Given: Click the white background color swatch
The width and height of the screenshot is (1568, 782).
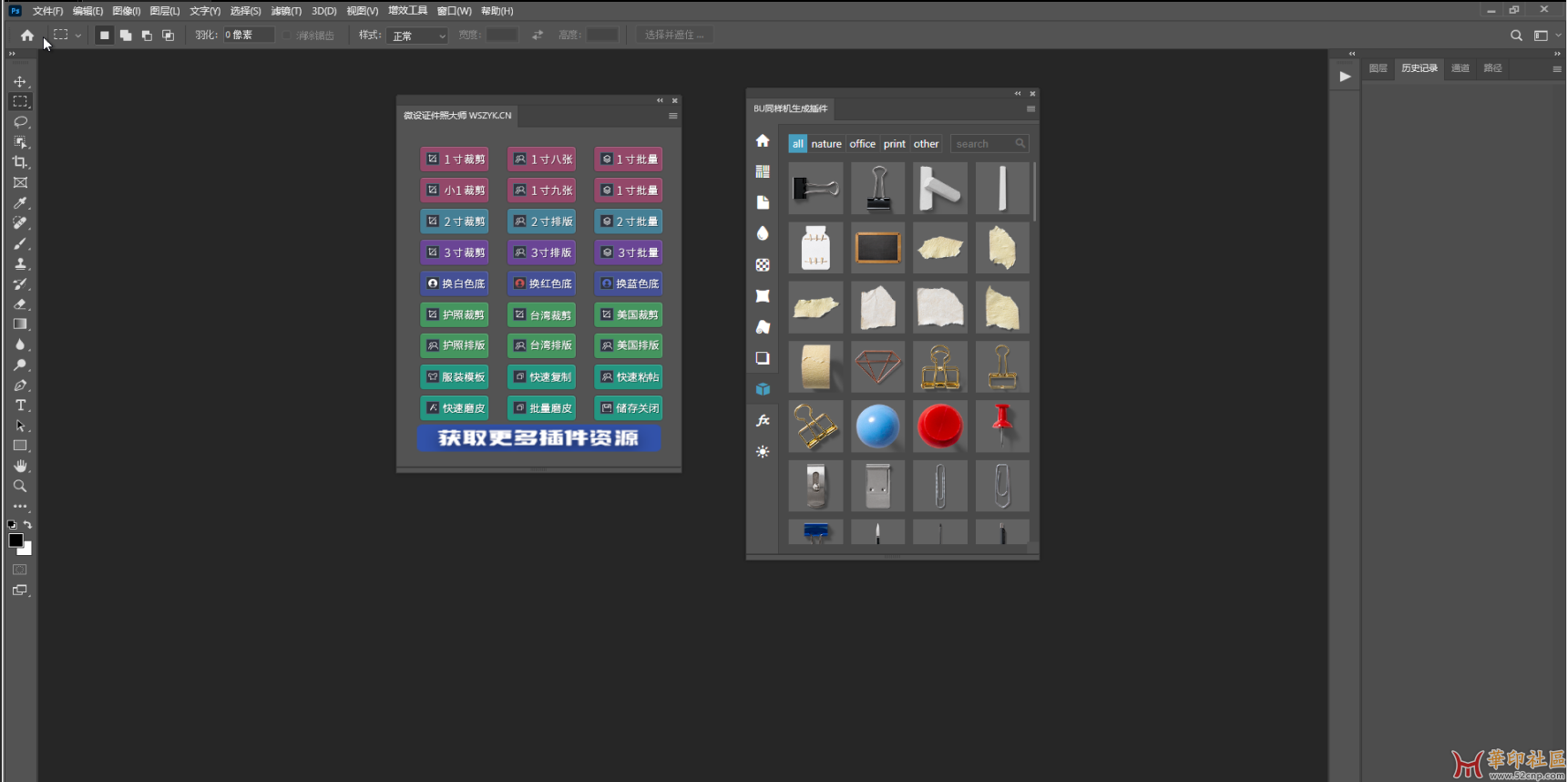Looking at the screenshot, I should 26,549.
